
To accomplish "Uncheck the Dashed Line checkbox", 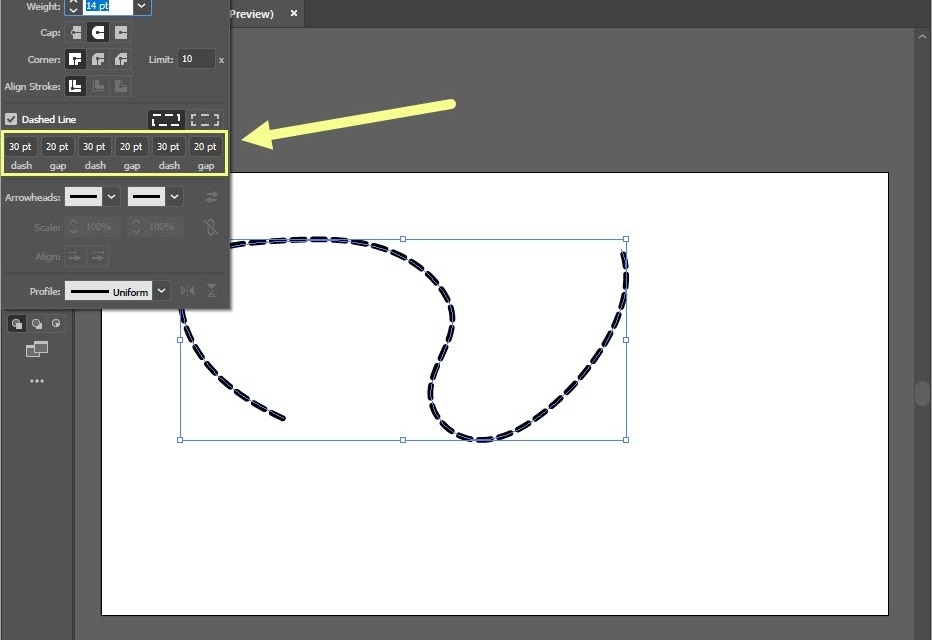I will click(x=11, y=119).
